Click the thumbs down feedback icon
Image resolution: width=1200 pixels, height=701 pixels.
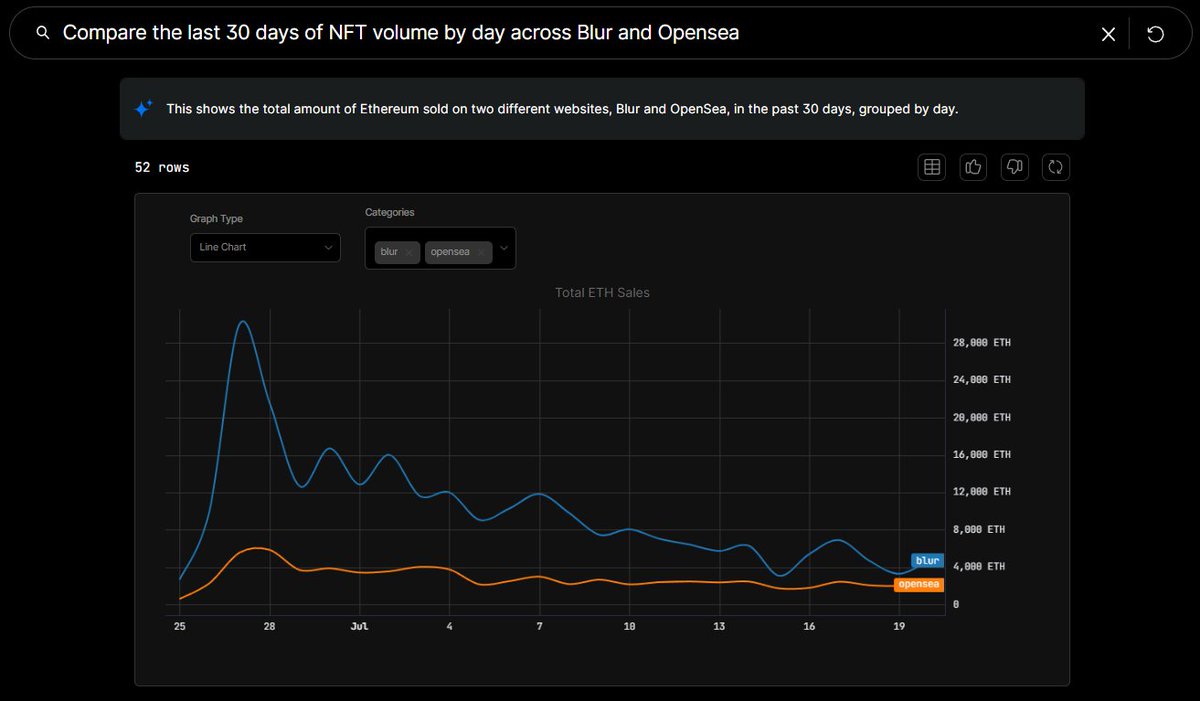tap(1014, 167)
